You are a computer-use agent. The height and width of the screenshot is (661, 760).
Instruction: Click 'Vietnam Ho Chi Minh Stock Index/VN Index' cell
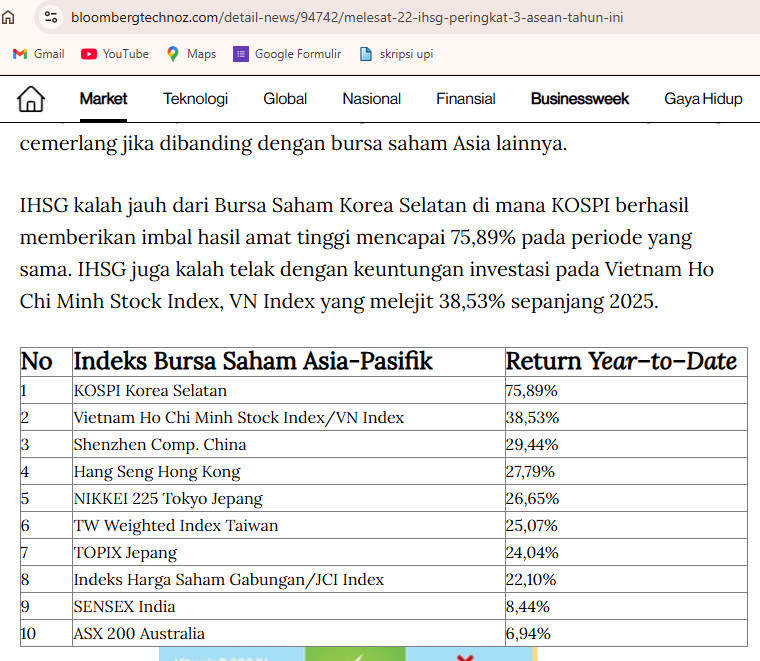tap(289, 417)
